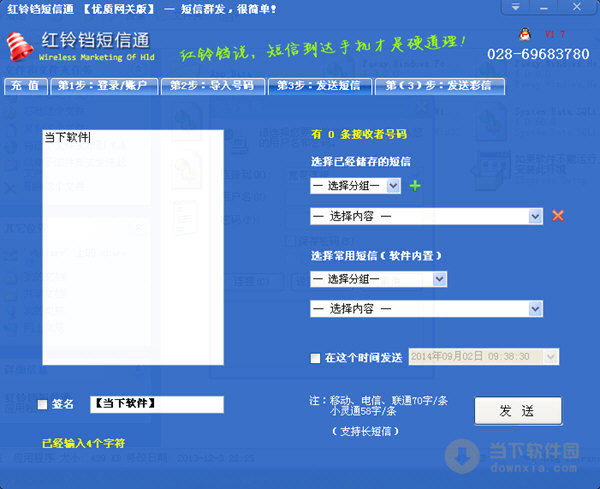Image resolution: width=600 pixels, height=489 pixels.
Task: Click the phone number 028-69683780
Action: 538,54
